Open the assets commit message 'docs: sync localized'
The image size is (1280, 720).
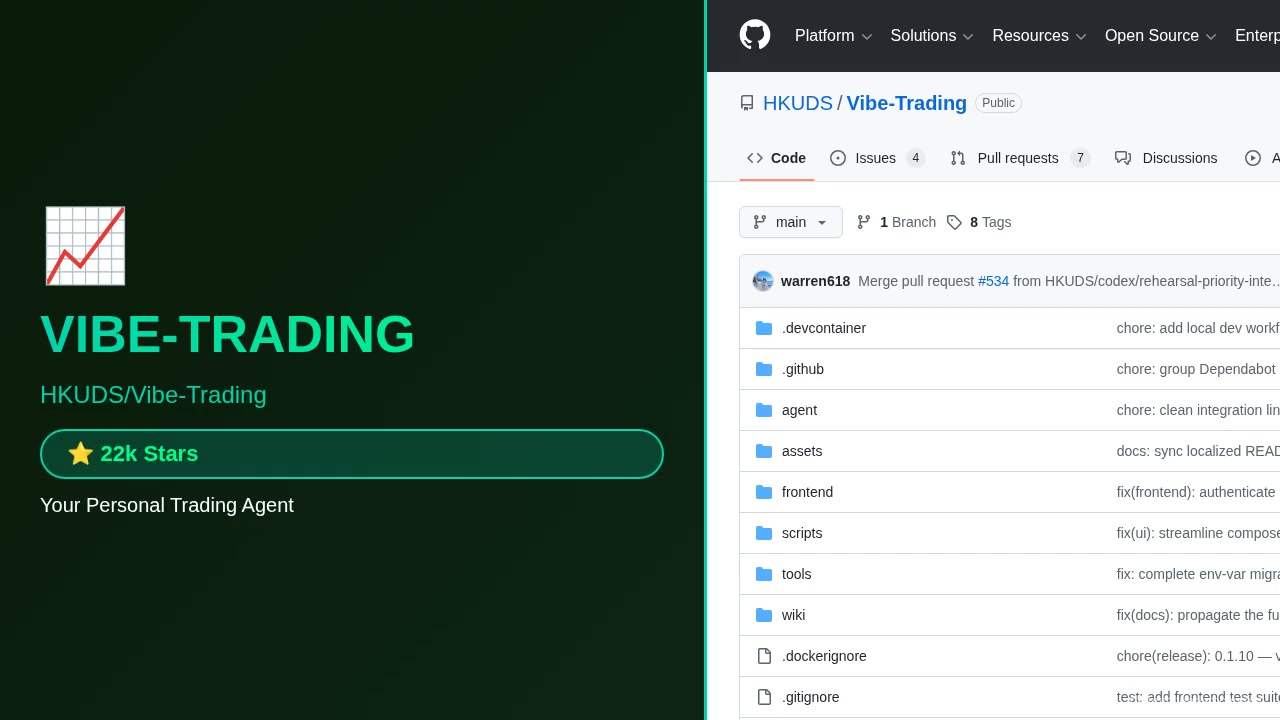(x=1198, y=451)
